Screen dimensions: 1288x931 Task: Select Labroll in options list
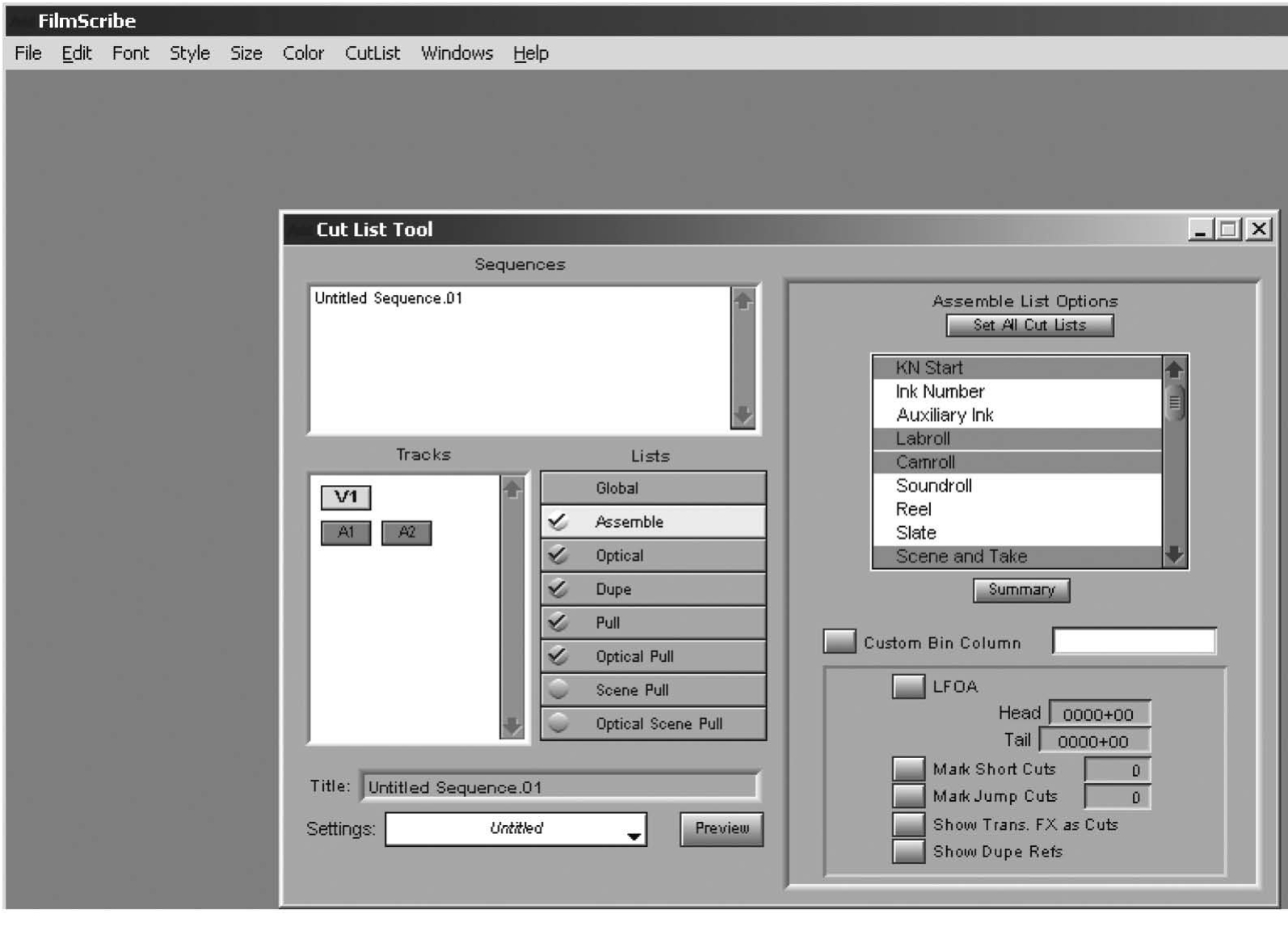1017,439
